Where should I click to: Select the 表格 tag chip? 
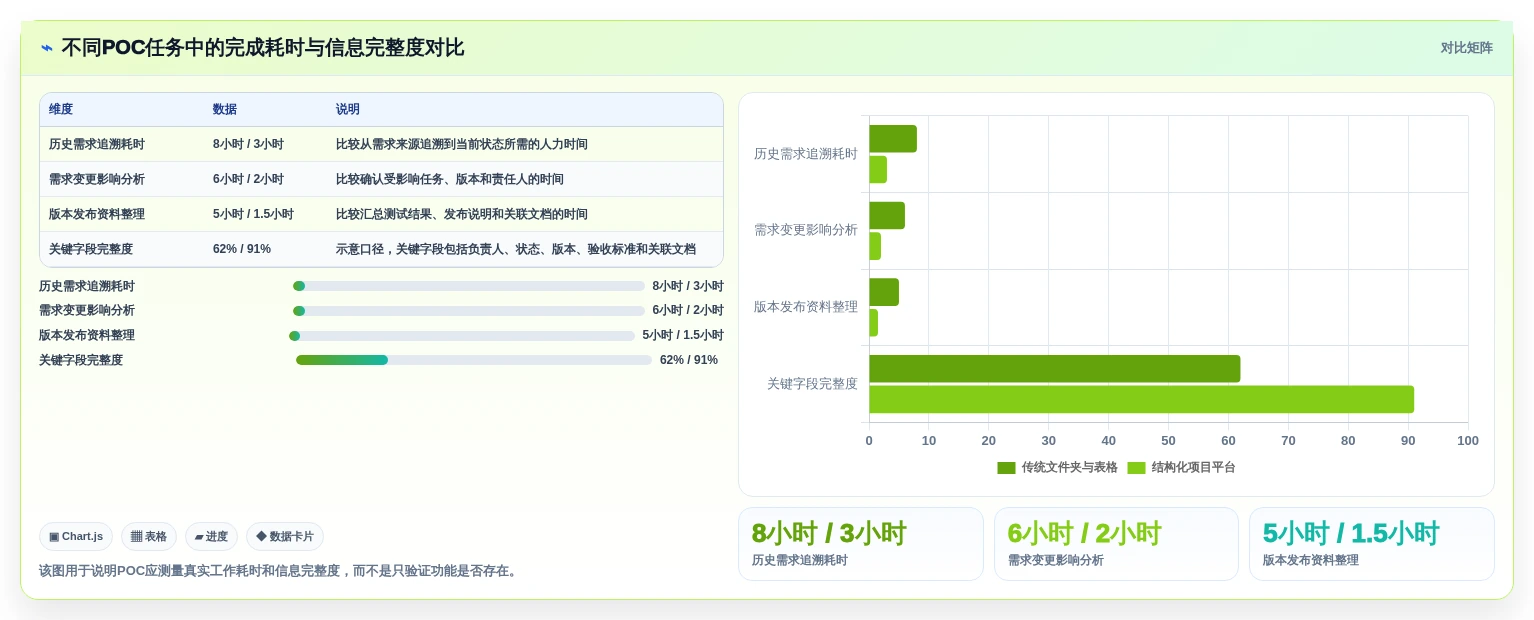coord(149,537)
